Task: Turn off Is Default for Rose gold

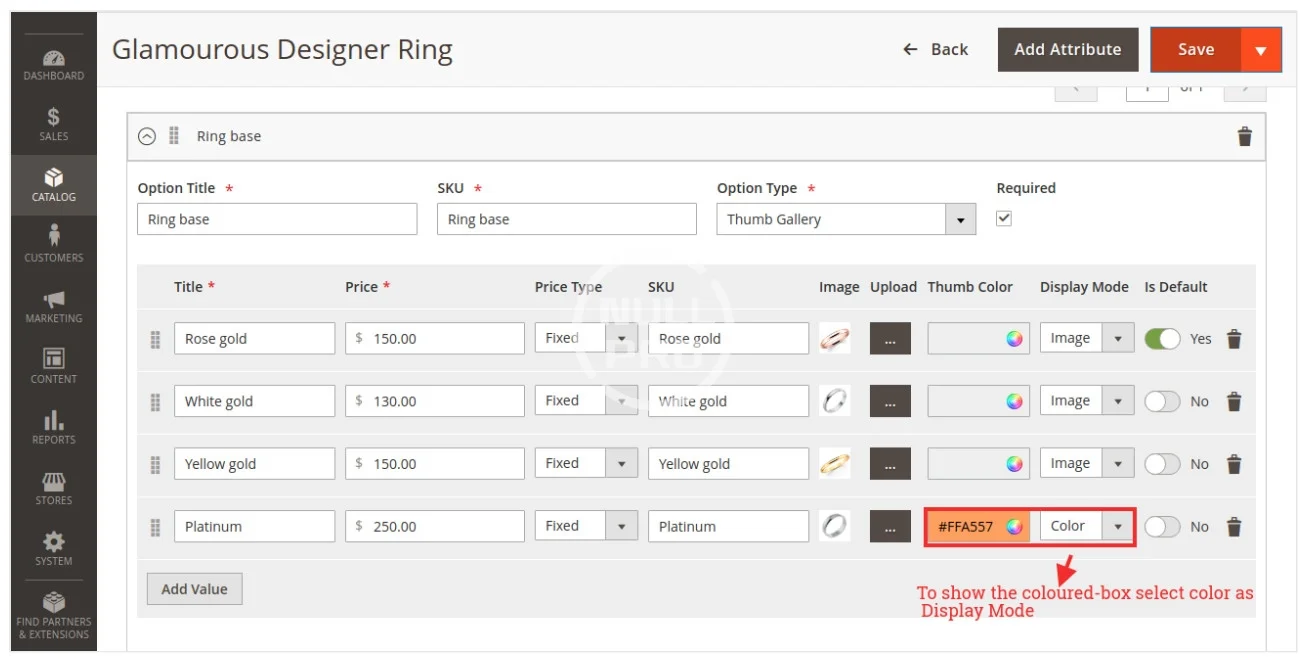Action: click(x=1162, y=339)
